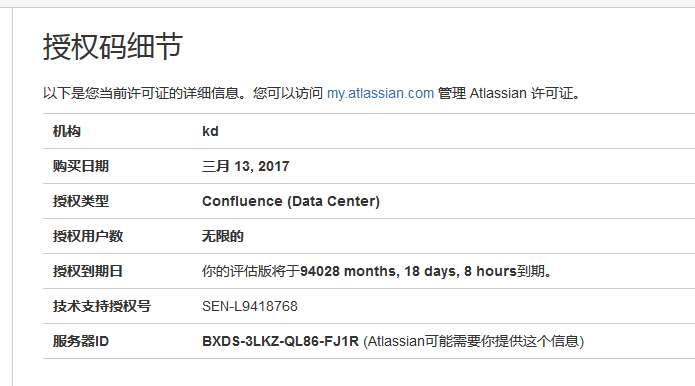Select the organization value kd
The image size is (695, 386).
[x=210, y=131]
